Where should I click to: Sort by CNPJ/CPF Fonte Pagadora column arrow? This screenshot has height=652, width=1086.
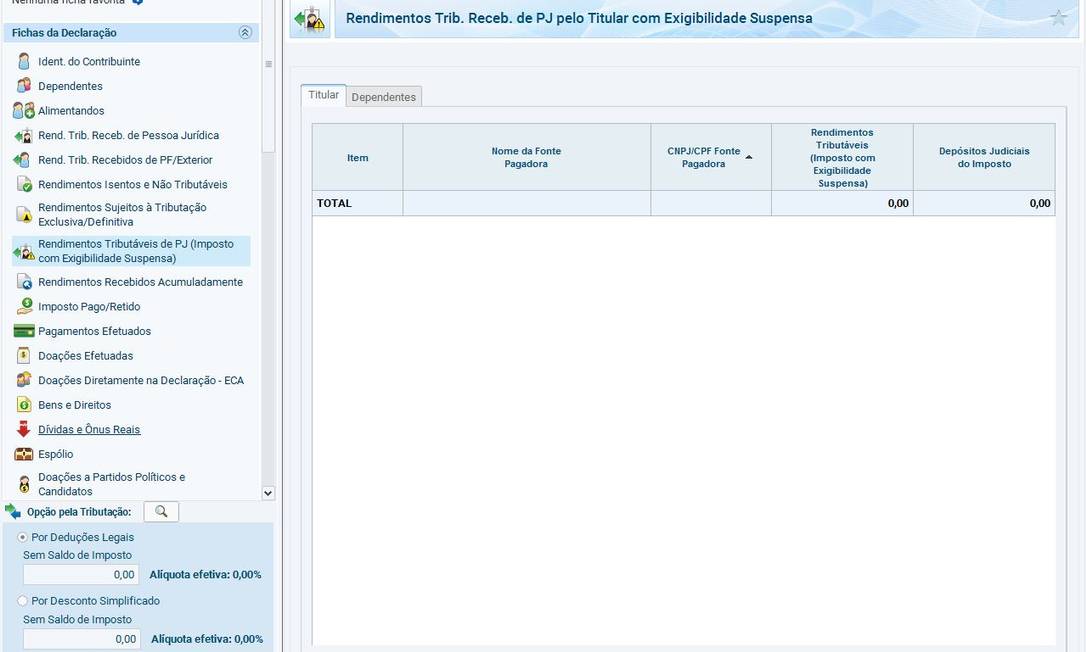pos(749,158)
